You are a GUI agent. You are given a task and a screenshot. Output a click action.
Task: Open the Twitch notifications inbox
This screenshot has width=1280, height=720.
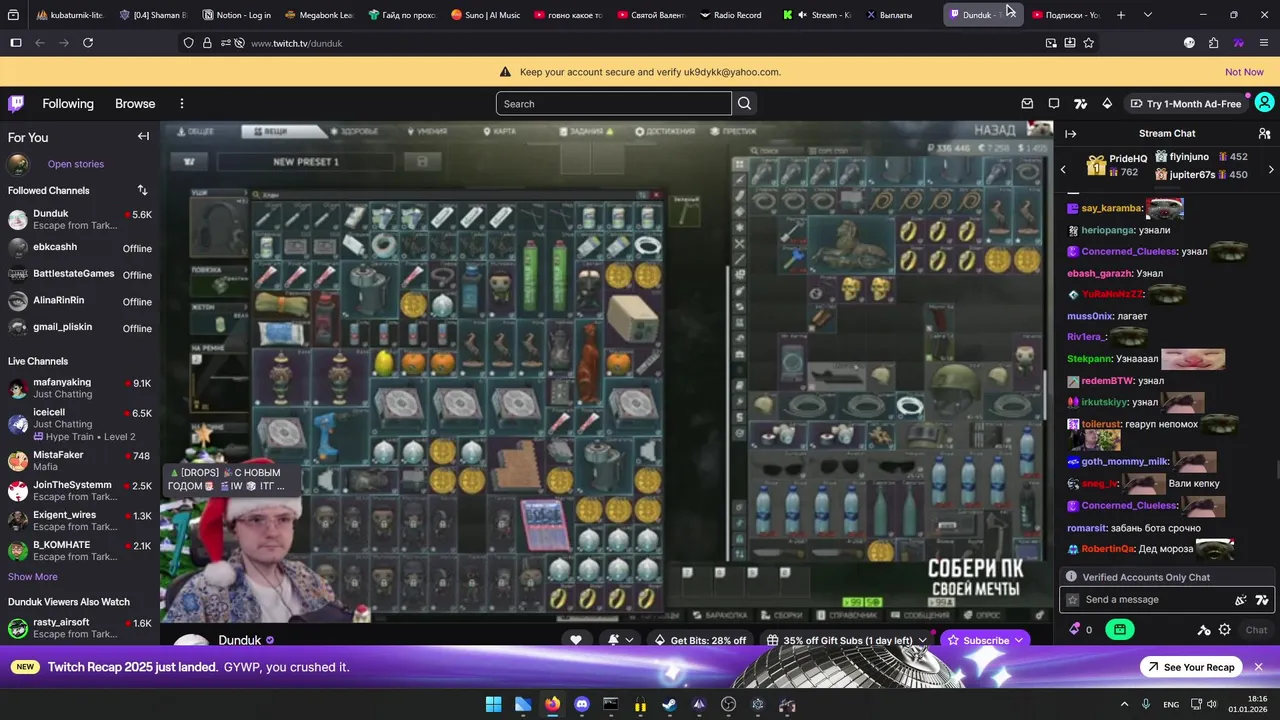[1027, 103]
